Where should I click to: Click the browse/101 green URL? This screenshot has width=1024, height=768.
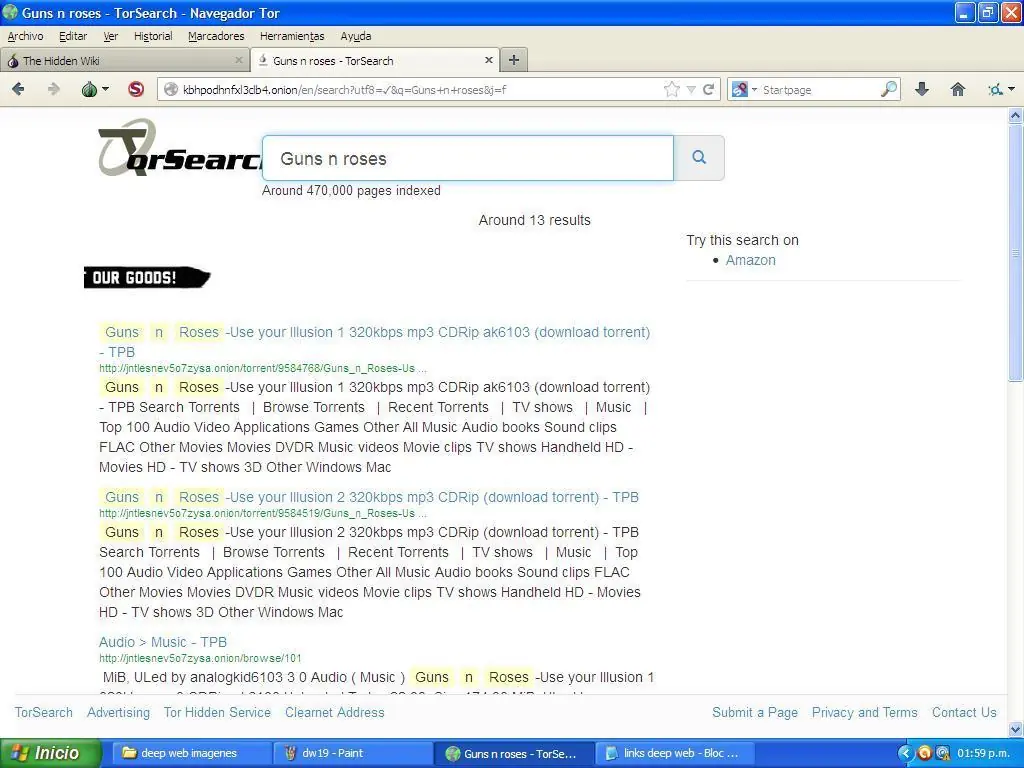coord(200,658)
